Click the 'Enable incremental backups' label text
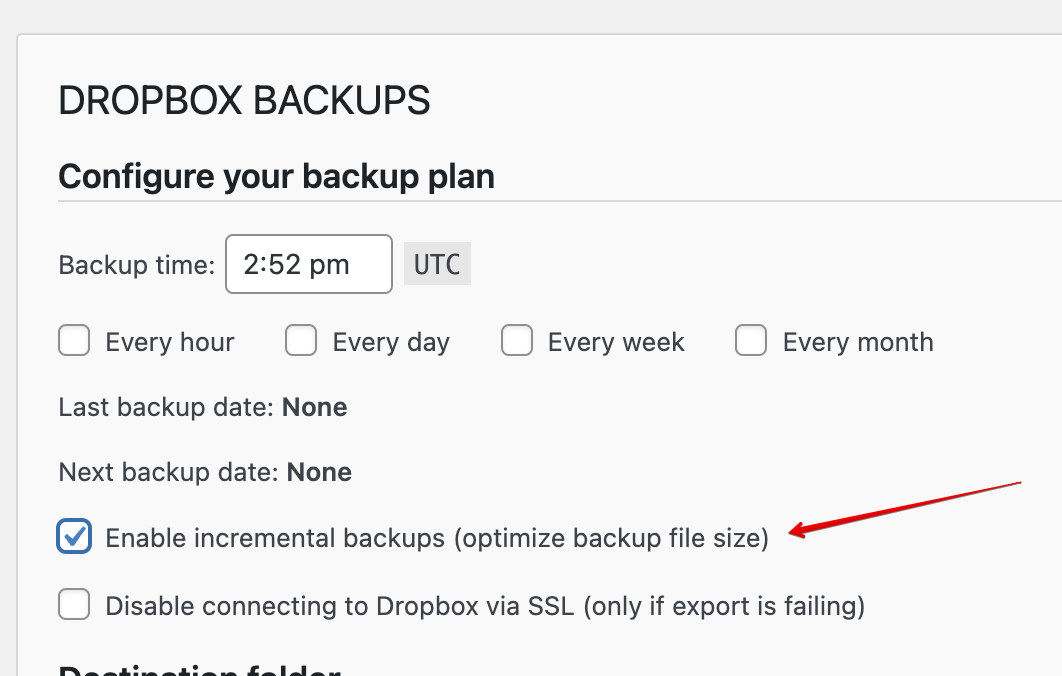 (437, 538)
